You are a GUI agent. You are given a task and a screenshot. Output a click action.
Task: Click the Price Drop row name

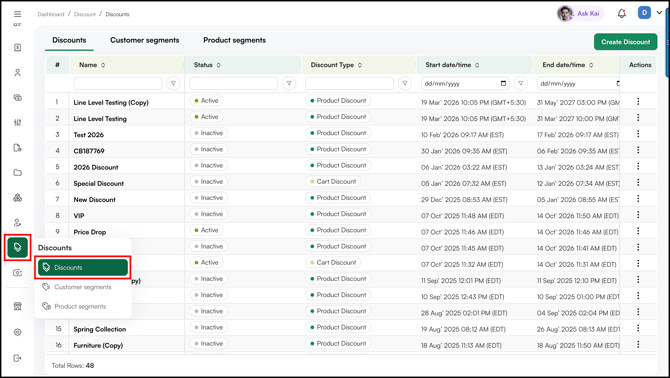pos(90,232)
